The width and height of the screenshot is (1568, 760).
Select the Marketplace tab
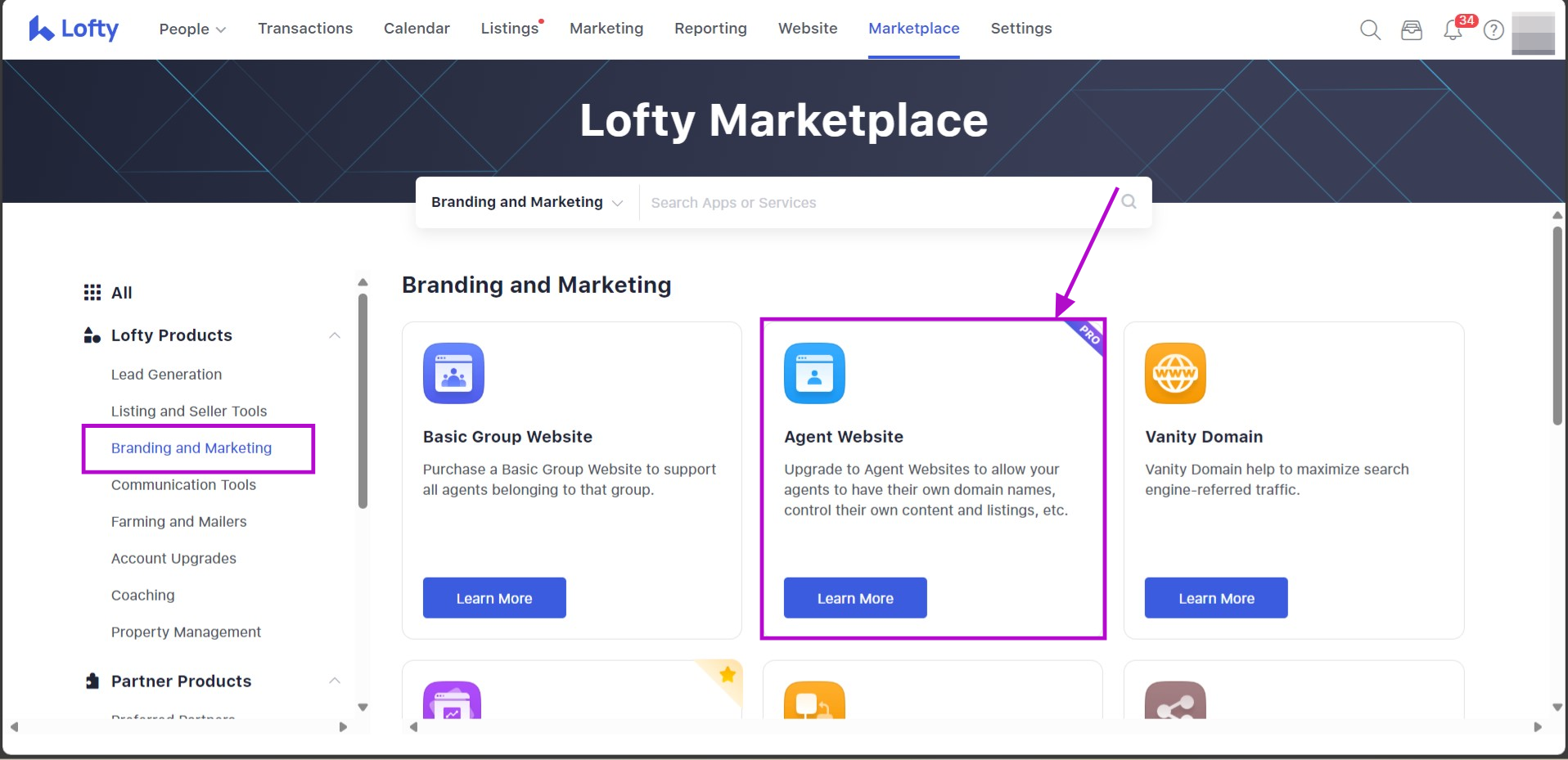click(x=914, y=29)
